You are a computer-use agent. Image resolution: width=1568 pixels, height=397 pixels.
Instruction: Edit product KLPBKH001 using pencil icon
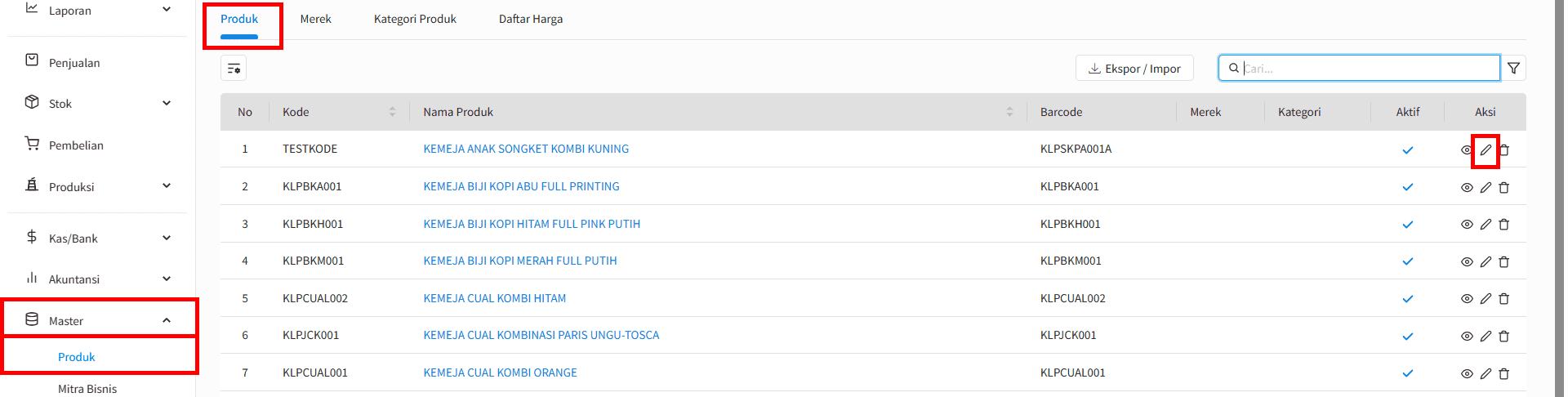[1486, 225]
